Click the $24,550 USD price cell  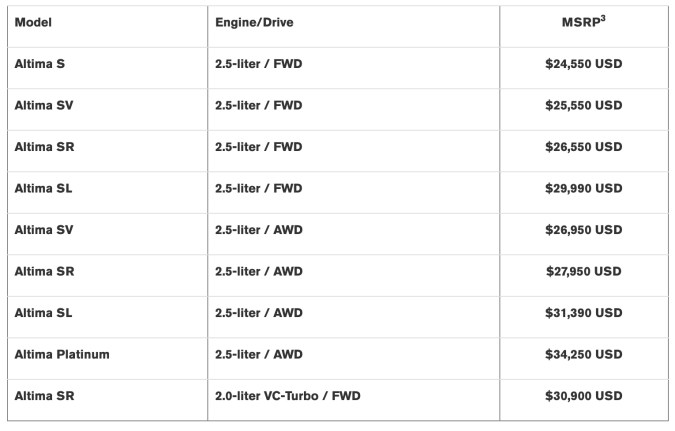coord(583,63)
